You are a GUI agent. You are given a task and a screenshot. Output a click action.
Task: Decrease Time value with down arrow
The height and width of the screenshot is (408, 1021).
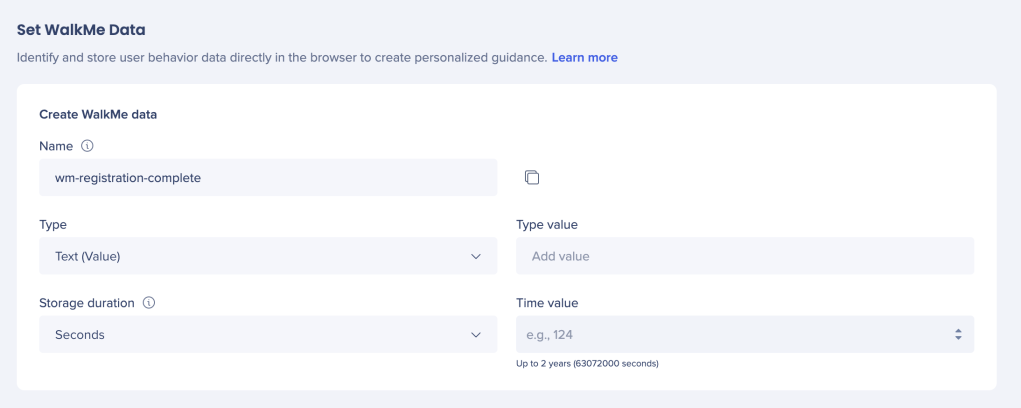pyautogui.click(x=958, y=339)
